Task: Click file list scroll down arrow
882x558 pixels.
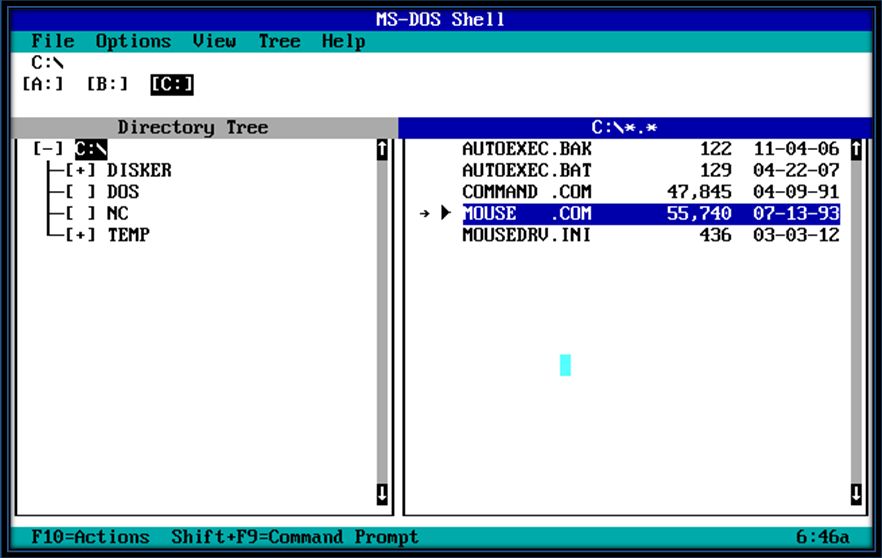Action: coord(856,494)
